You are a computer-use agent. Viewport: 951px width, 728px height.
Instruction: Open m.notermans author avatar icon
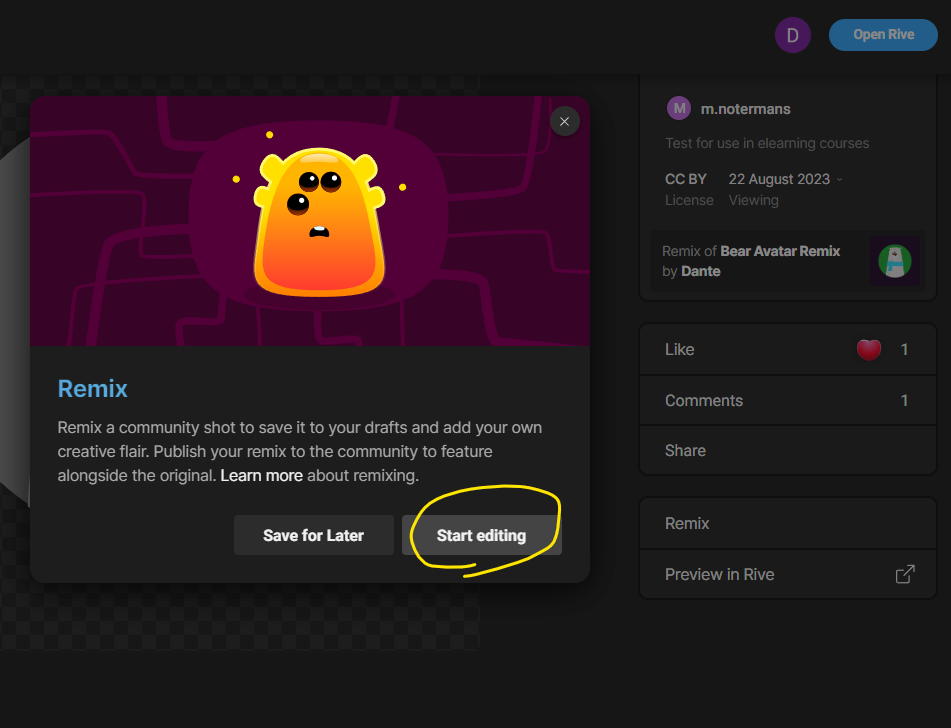(679, 109)
